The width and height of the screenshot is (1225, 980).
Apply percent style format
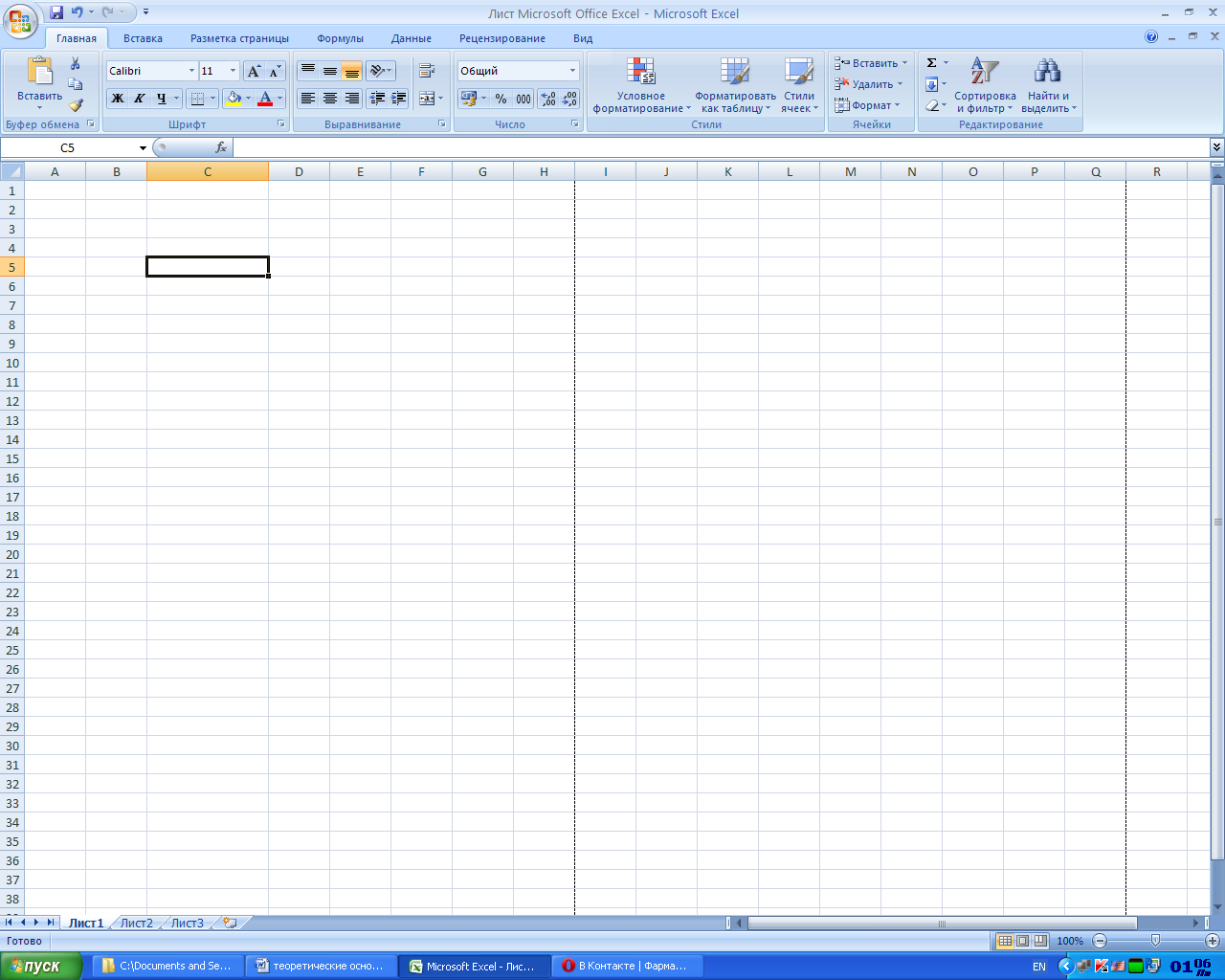click(501, 99)
